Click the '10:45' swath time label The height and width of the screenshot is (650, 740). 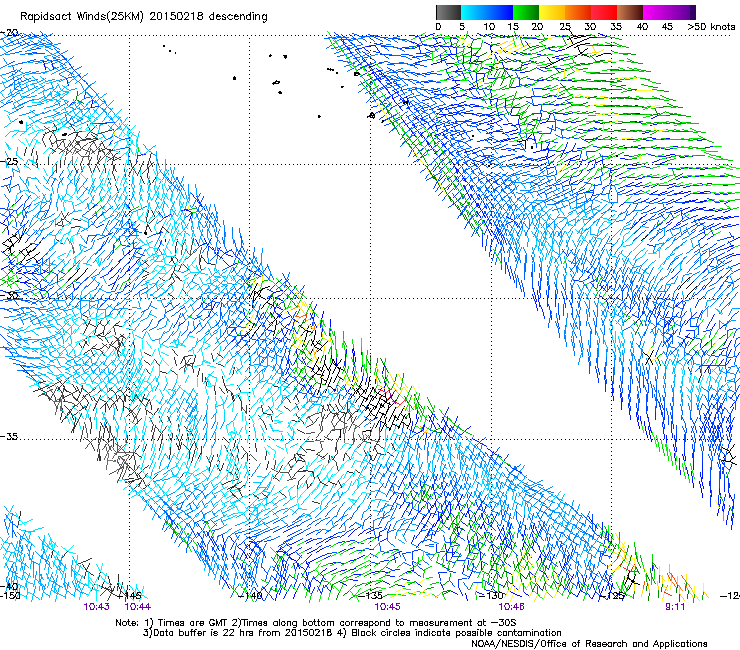pos(387,607)
